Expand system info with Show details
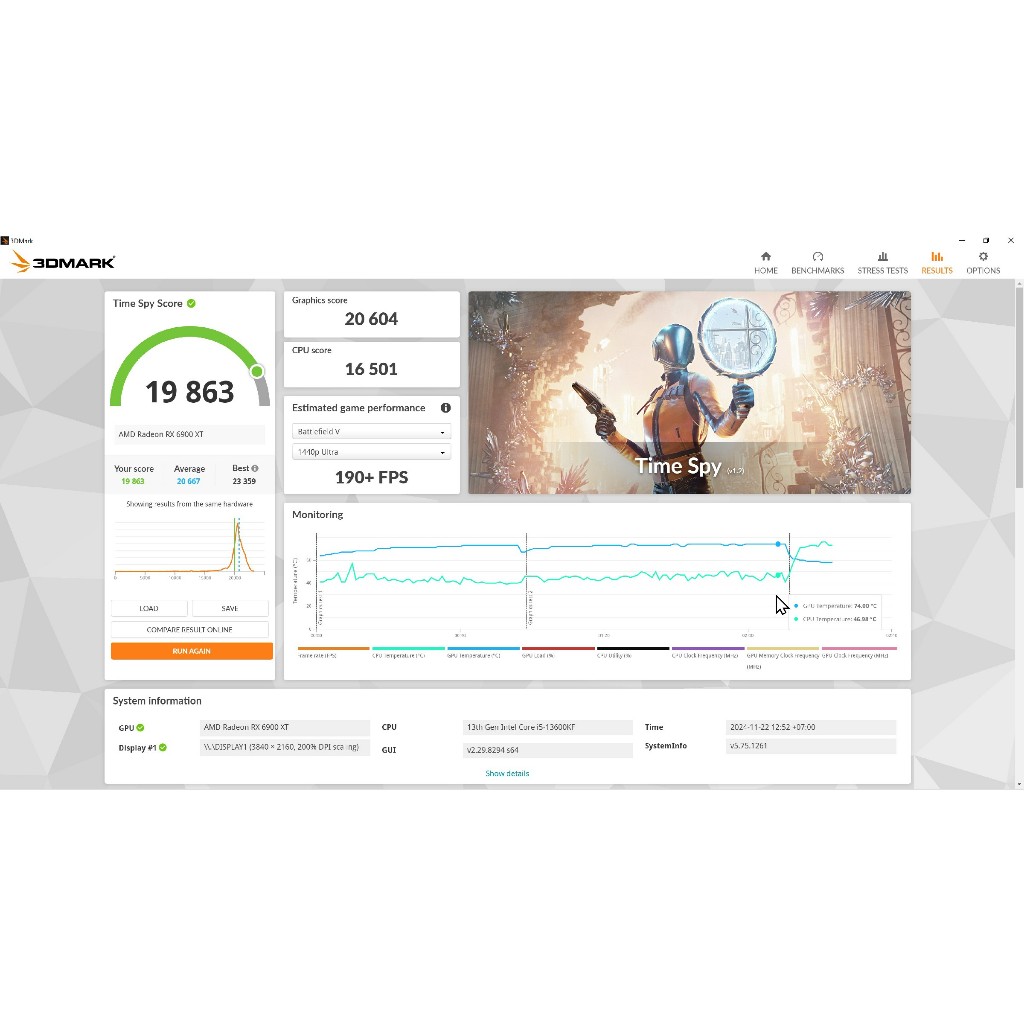Screen dimensions: 1024x1024 507,773
